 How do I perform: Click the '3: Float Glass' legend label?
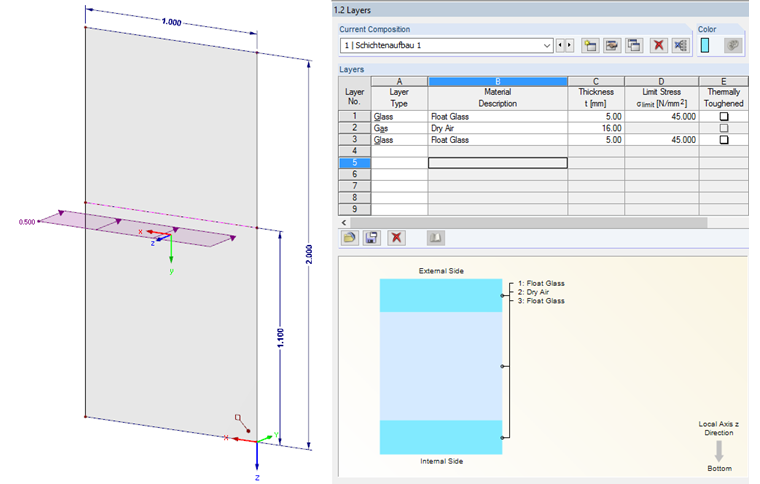coord(541,301)
